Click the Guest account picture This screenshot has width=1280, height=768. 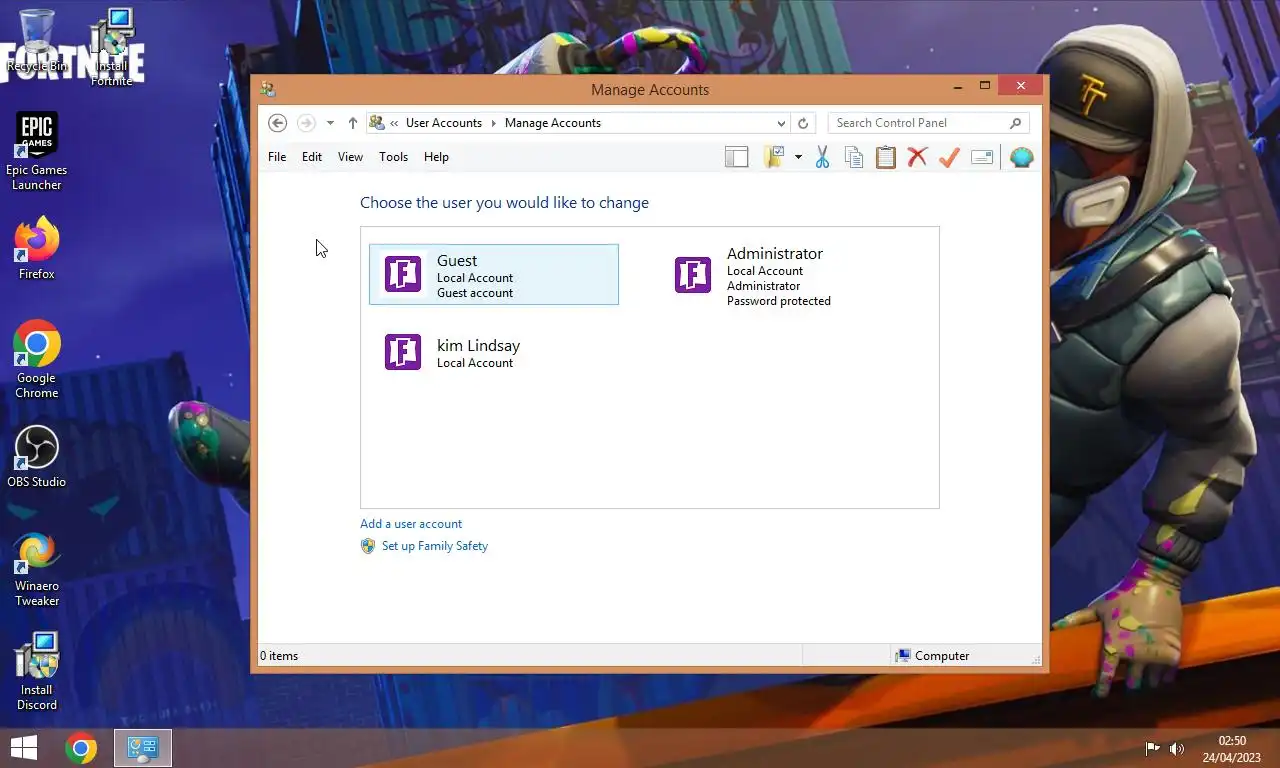(403, 274)
